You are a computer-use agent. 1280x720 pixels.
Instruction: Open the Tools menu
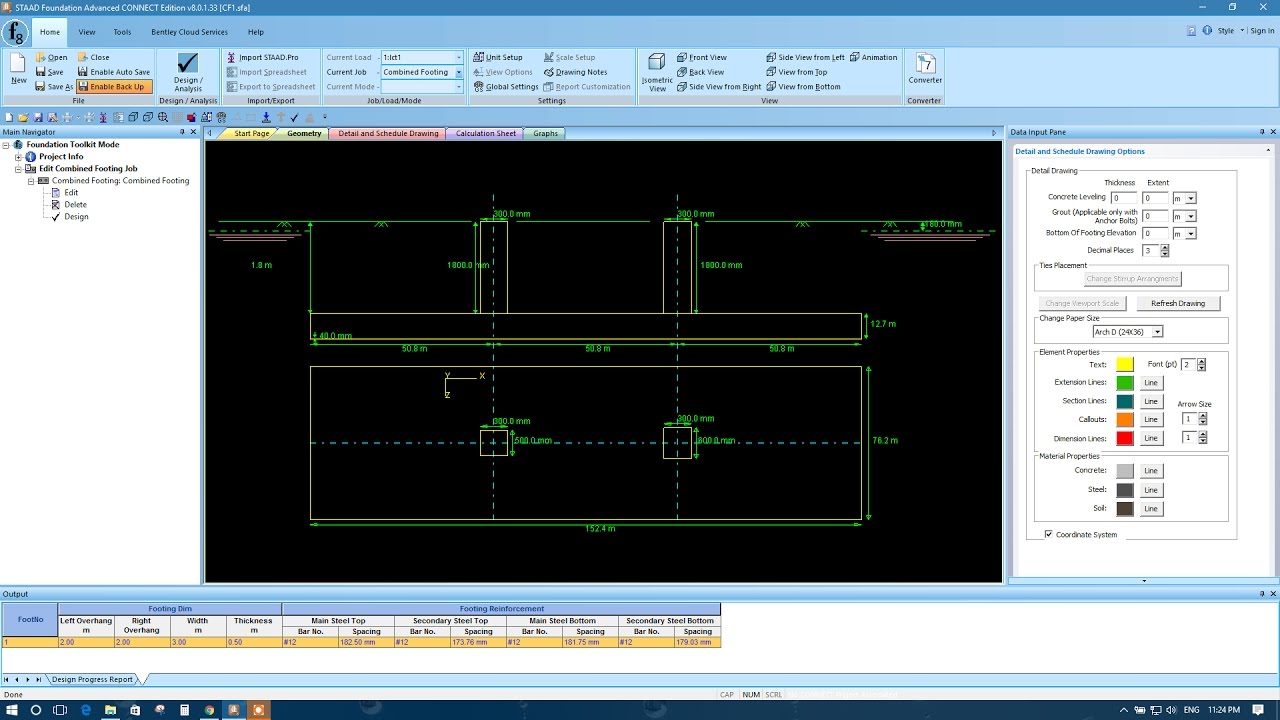pos(123,31)
